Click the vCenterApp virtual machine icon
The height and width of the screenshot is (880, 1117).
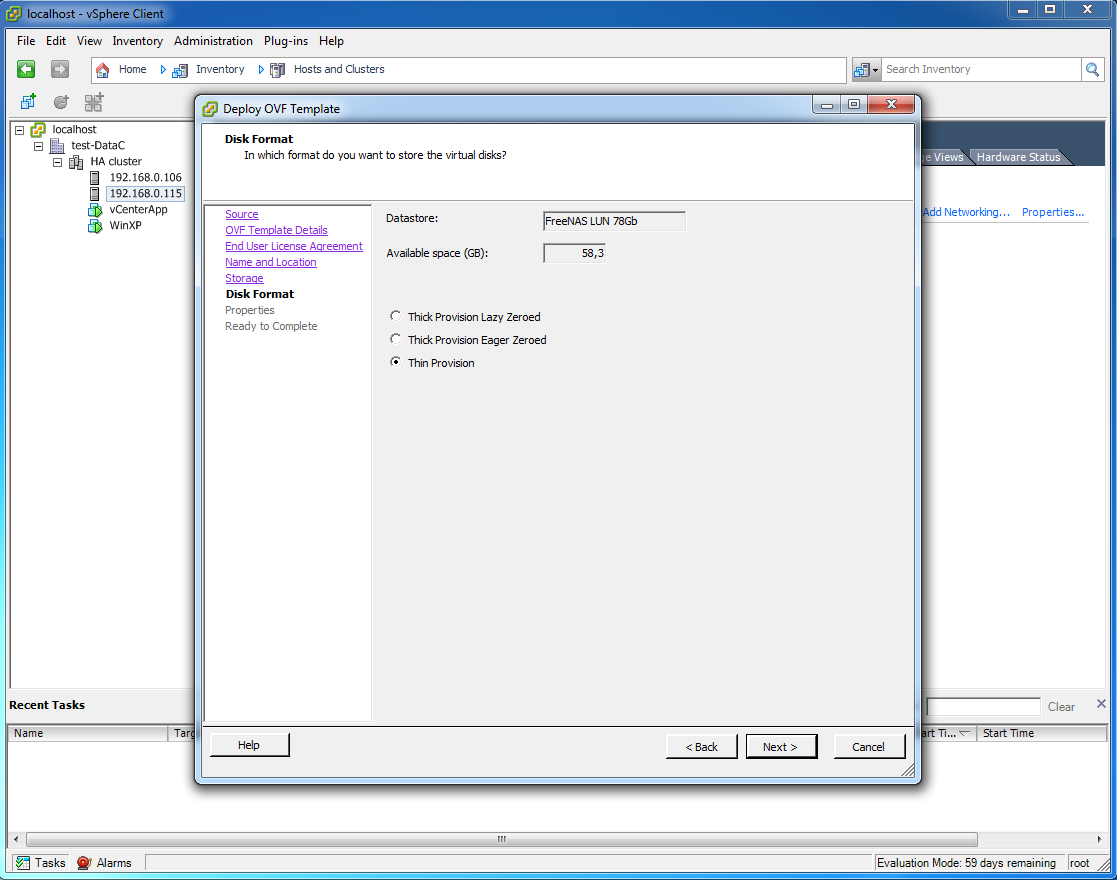pyautogui.click(x=95, y=210)
